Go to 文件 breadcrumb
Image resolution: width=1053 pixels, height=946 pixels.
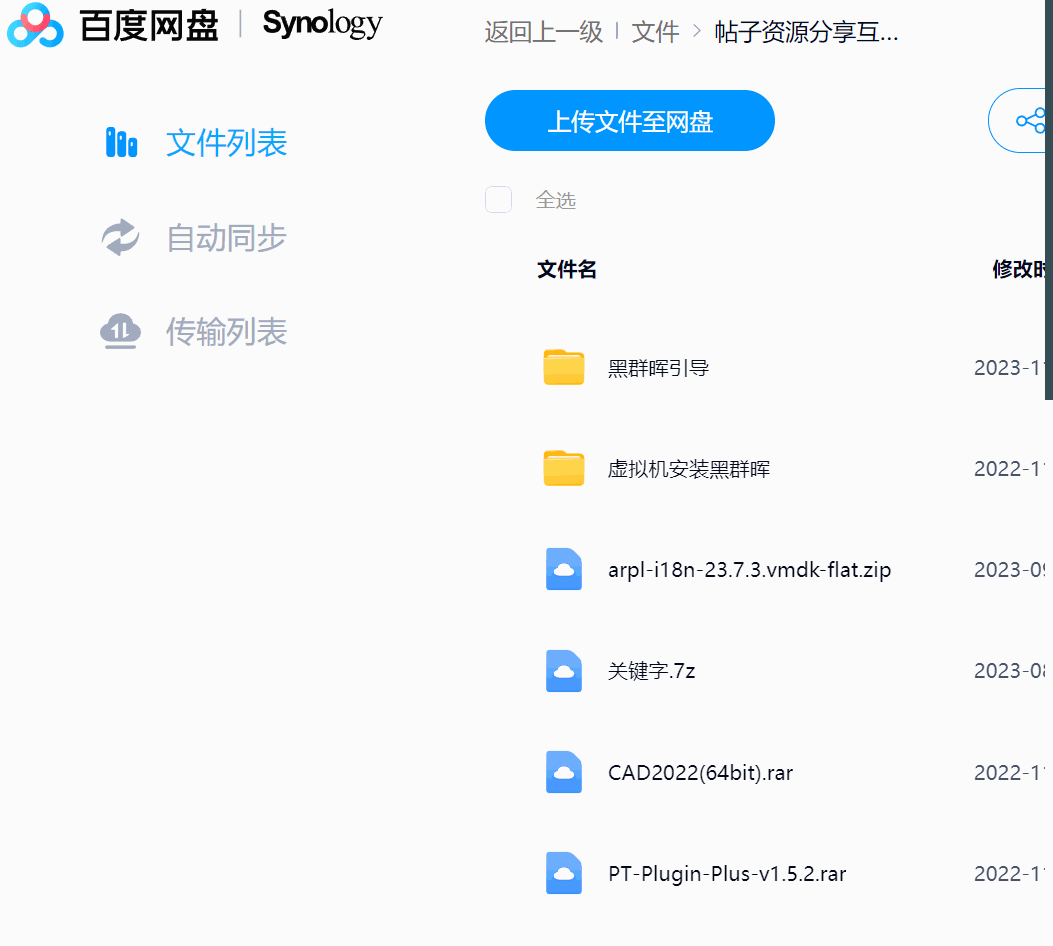pos(656,32)
